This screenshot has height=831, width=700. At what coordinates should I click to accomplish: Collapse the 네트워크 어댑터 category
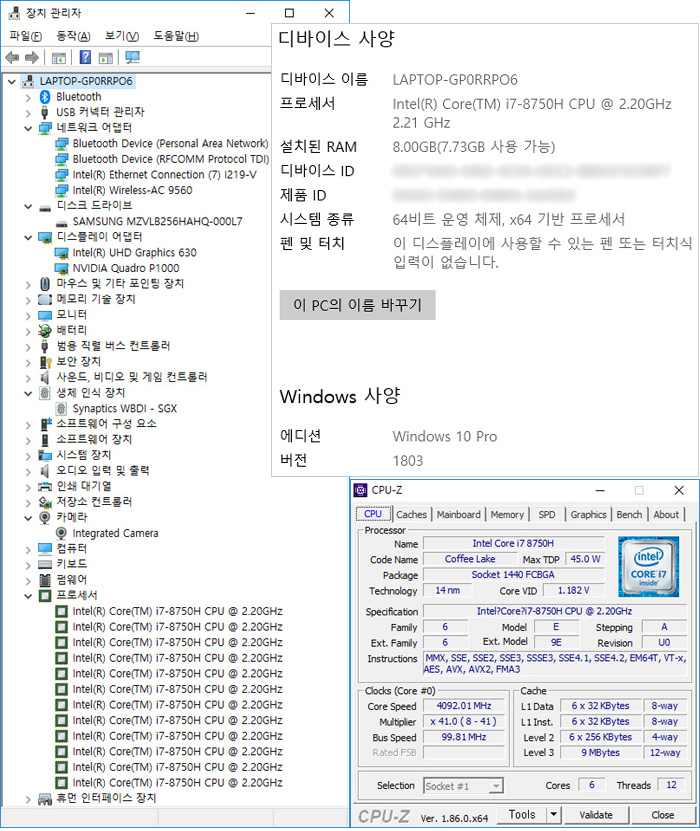click(x=28, y=128)
